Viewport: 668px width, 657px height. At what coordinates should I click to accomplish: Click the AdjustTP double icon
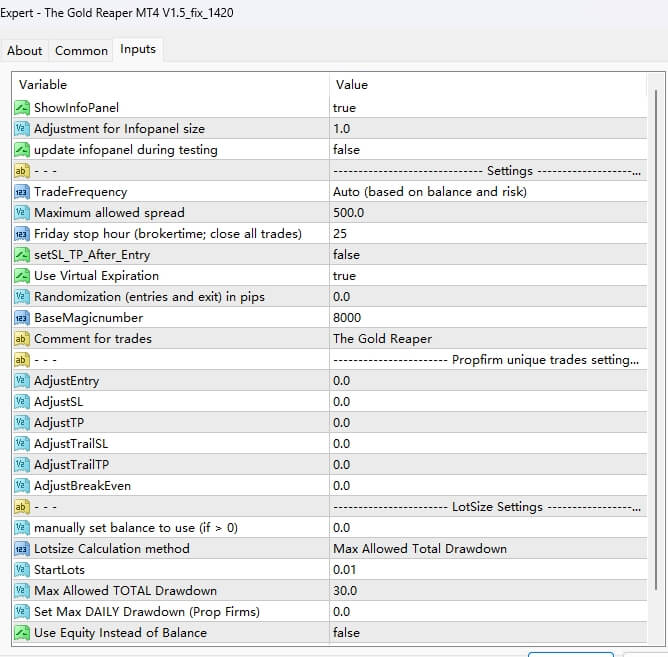coord(22,423)
